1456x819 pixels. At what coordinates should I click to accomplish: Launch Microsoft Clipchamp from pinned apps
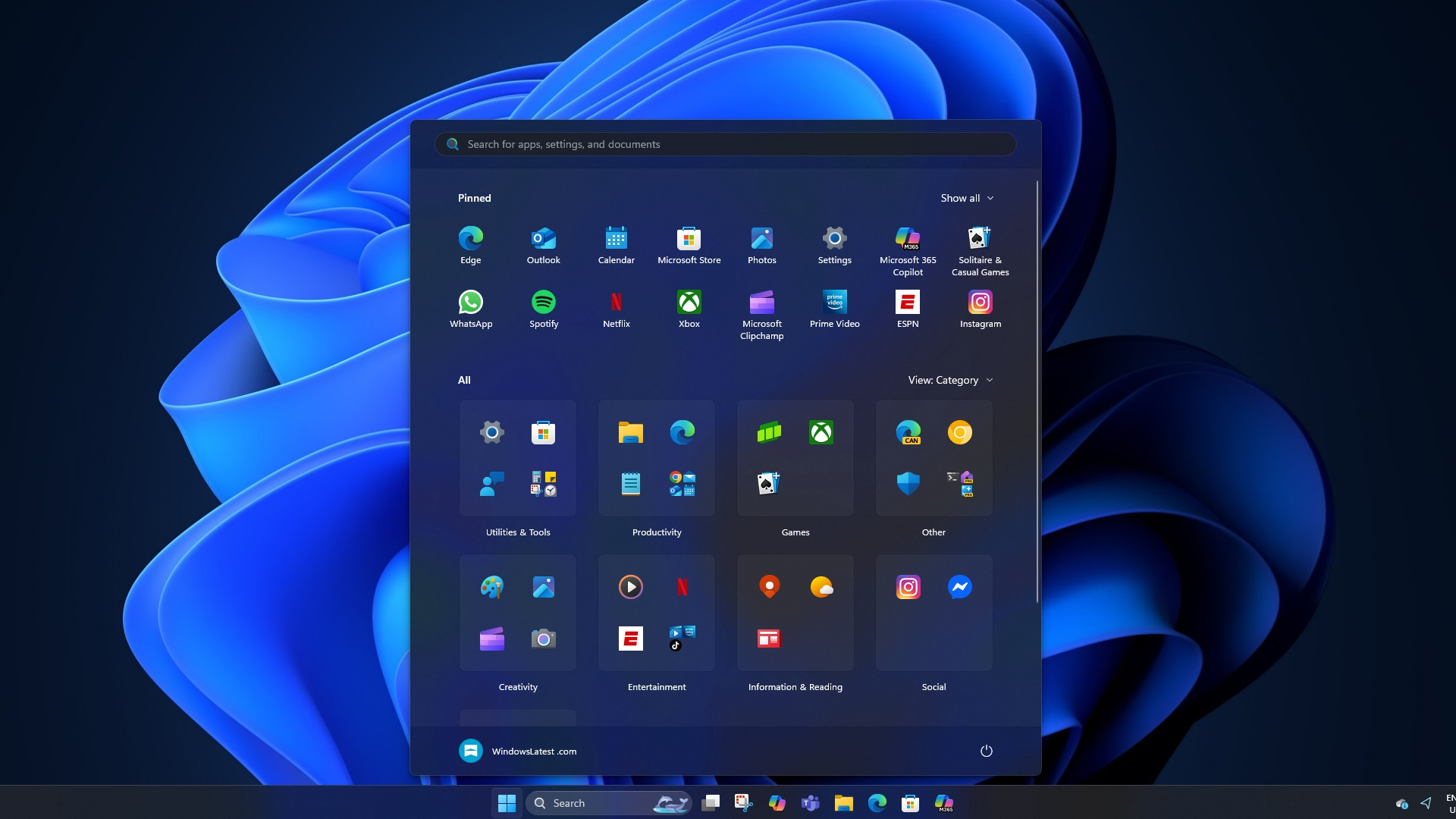click(761, 315)
